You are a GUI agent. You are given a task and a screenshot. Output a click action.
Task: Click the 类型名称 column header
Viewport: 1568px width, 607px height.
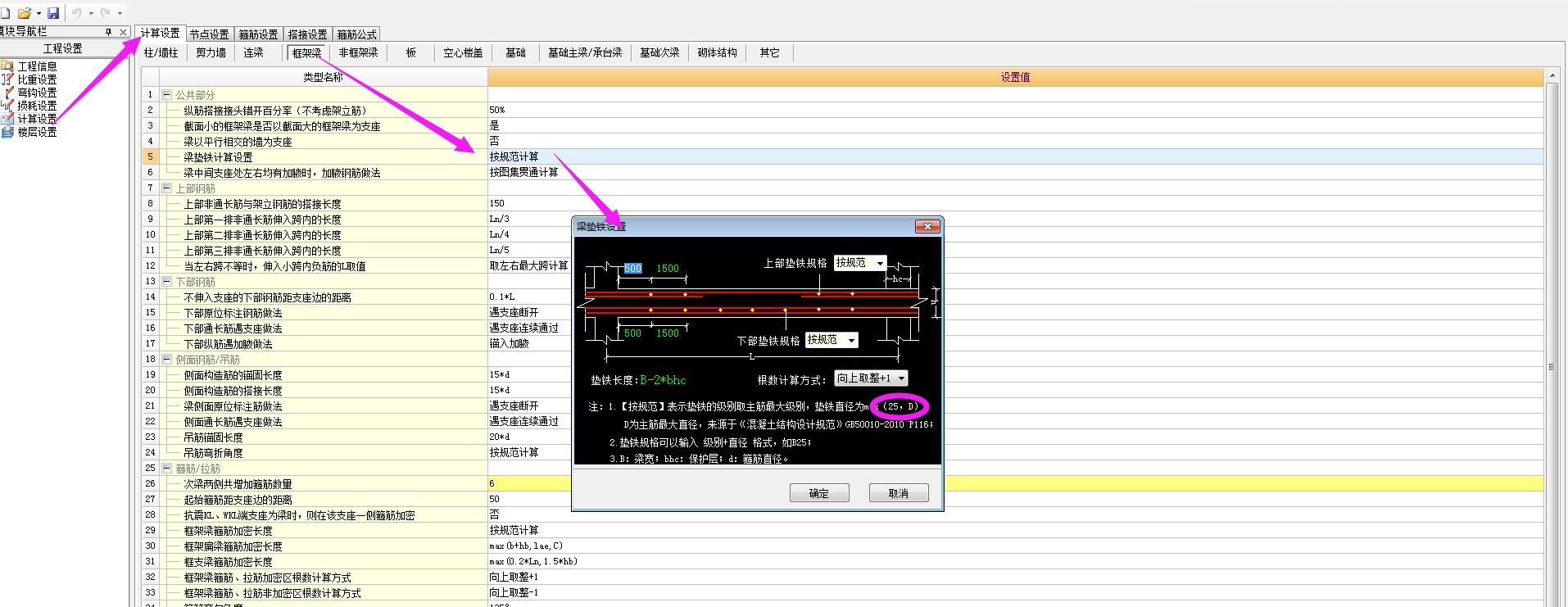tap(324, 77)
